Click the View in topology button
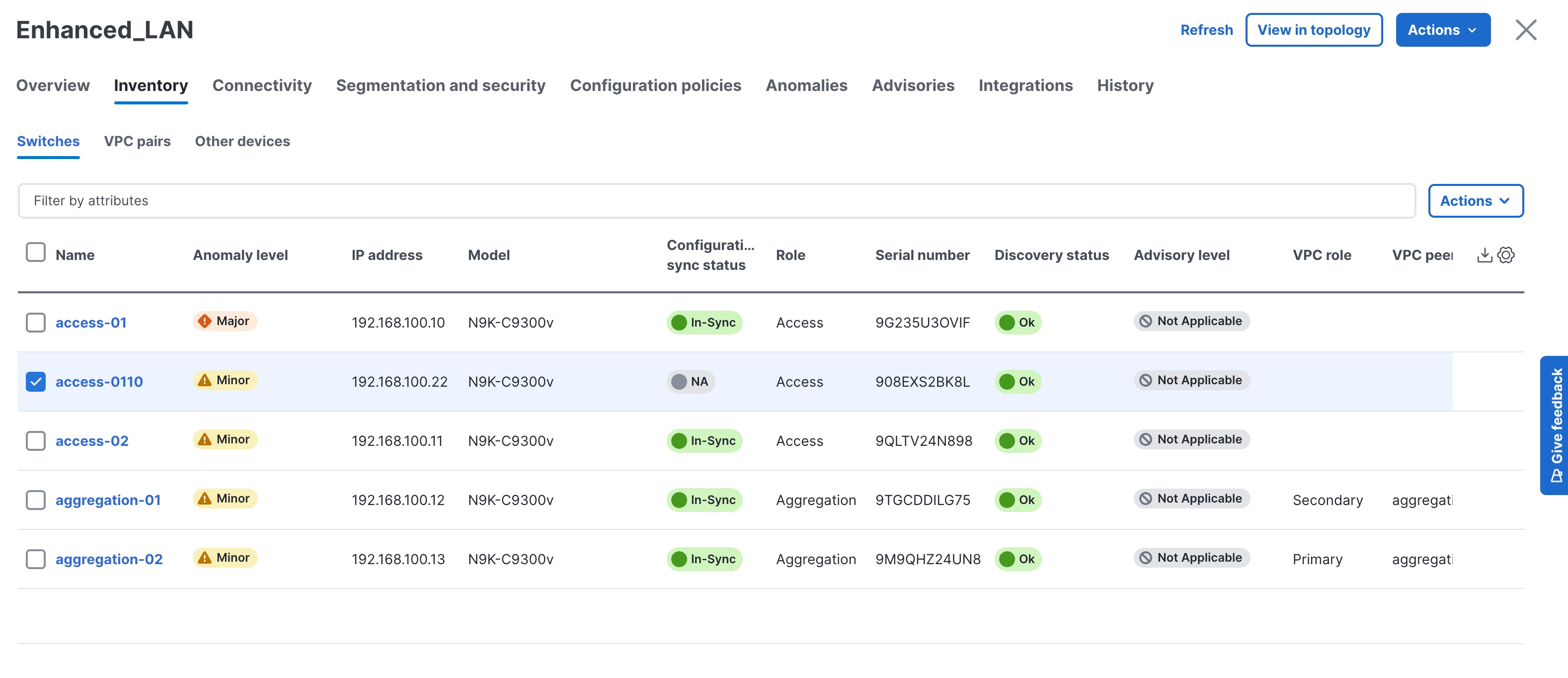 [x=1314, y=30]
